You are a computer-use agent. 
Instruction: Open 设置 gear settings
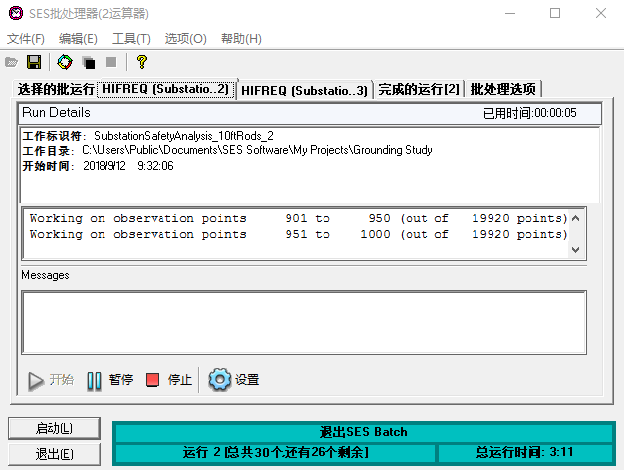pyautogui.click(x=234, y=380)
